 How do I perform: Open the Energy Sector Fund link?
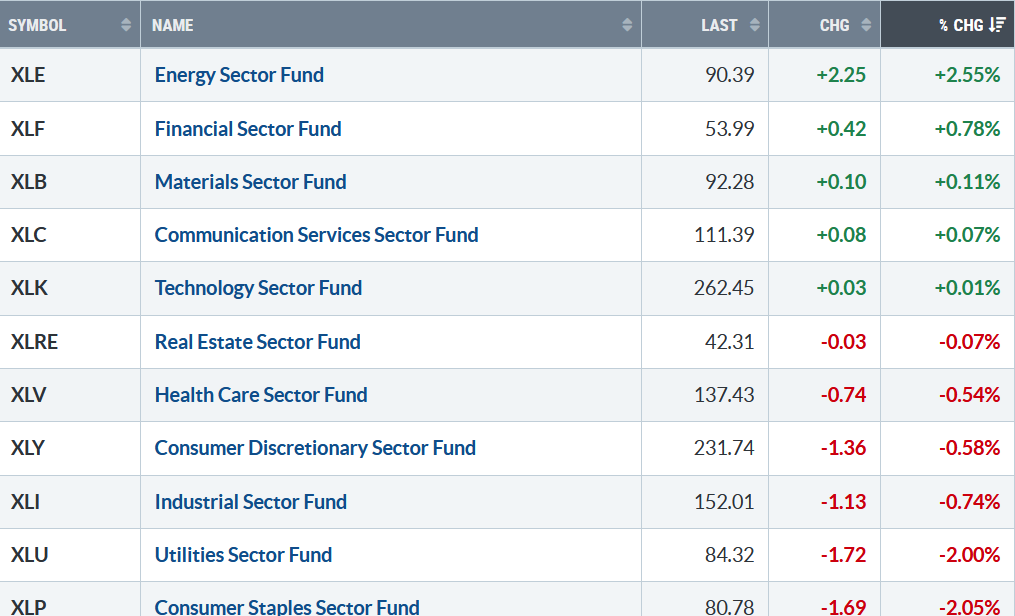tap(239, 75)
